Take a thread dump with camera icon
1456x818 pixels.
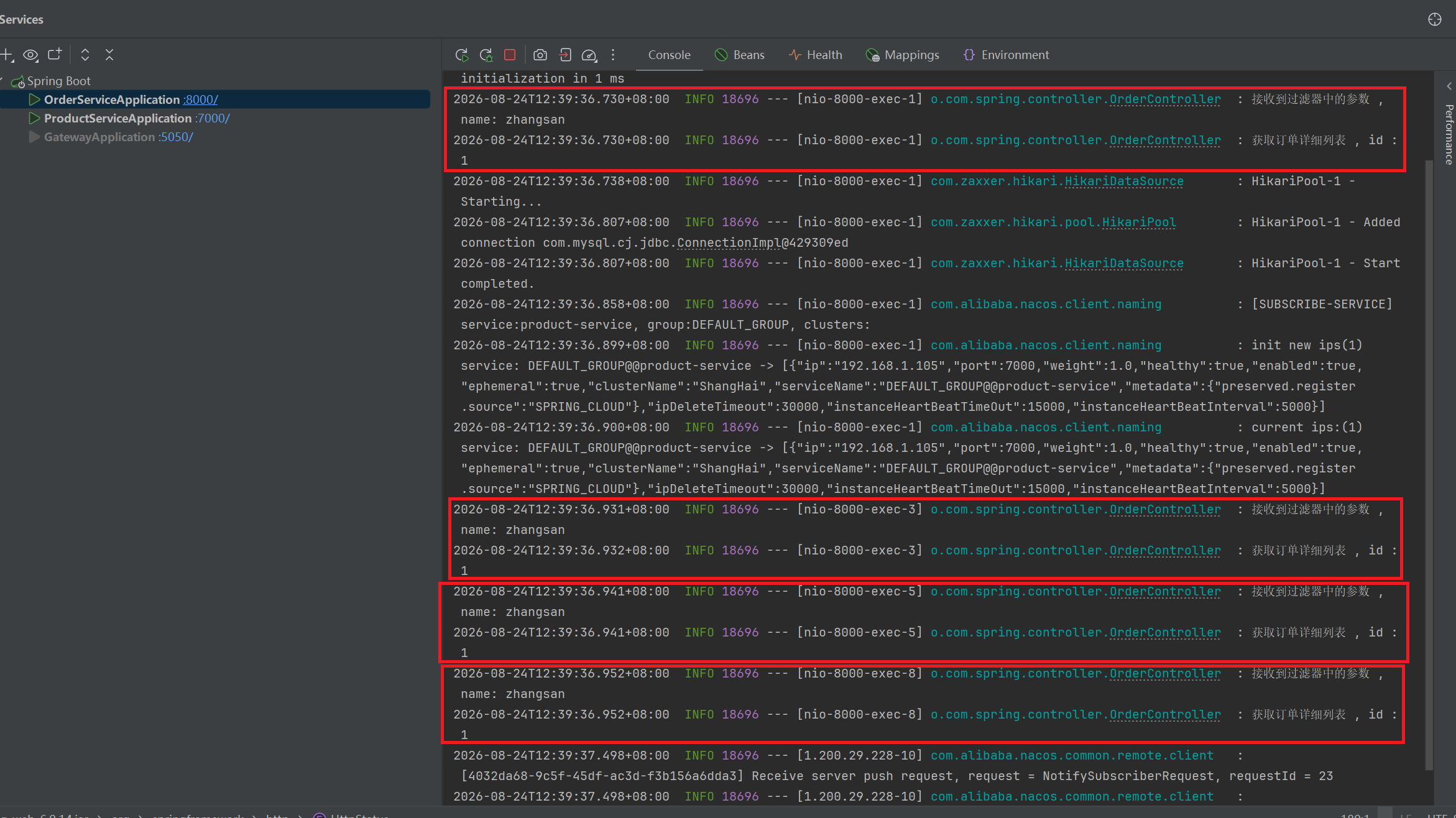[x=540, y=55]
